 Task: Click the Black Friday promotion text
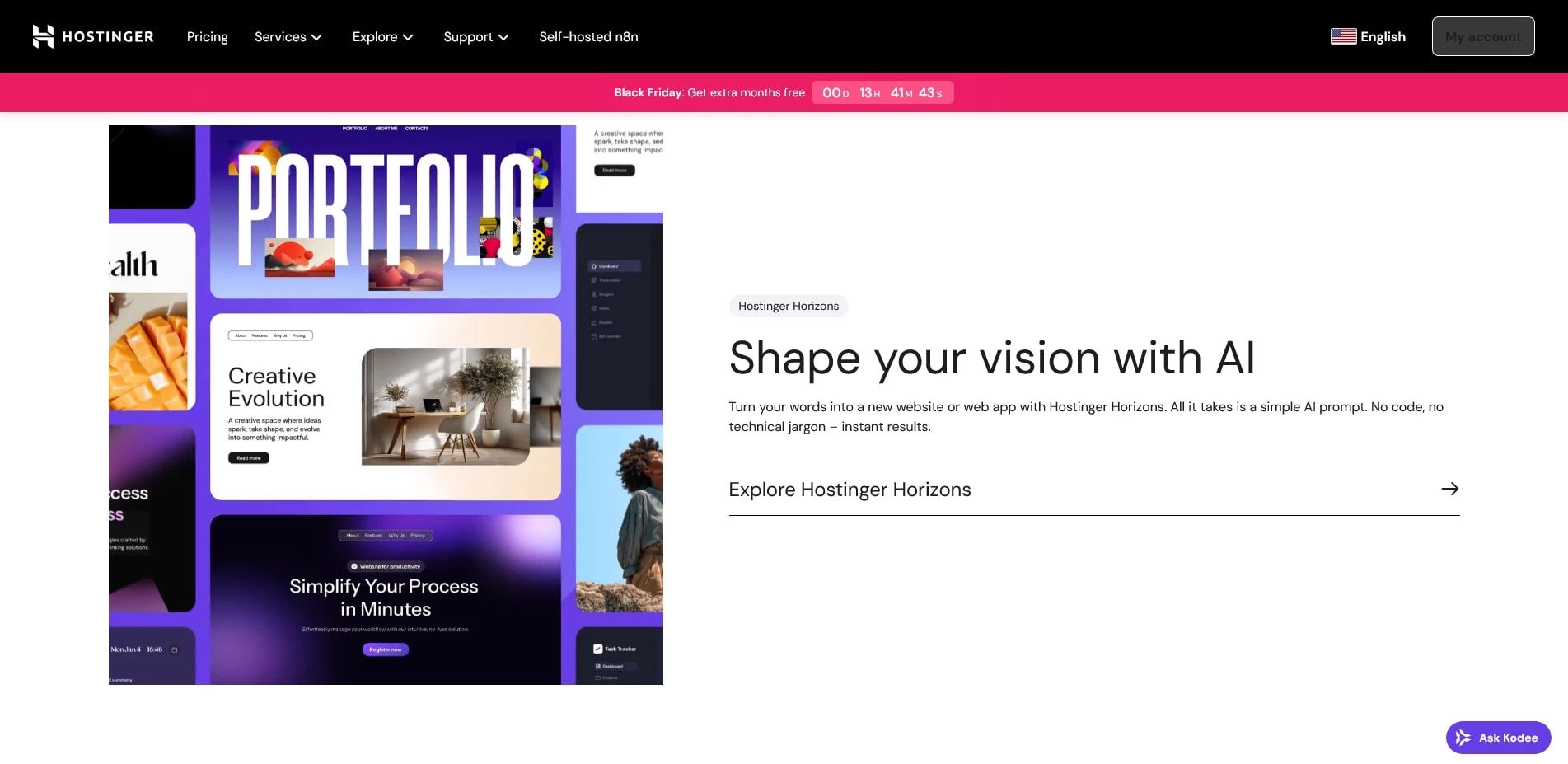pos(709,92)
